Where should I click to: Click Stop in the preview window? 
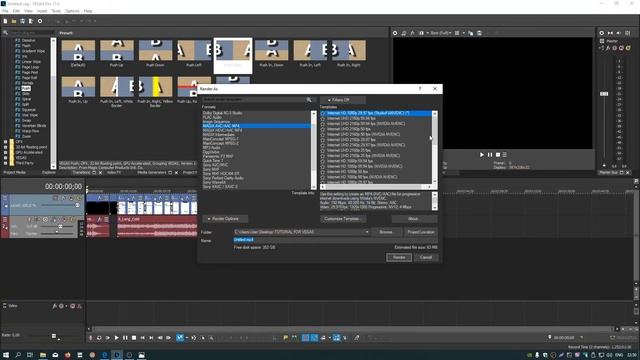498,155
